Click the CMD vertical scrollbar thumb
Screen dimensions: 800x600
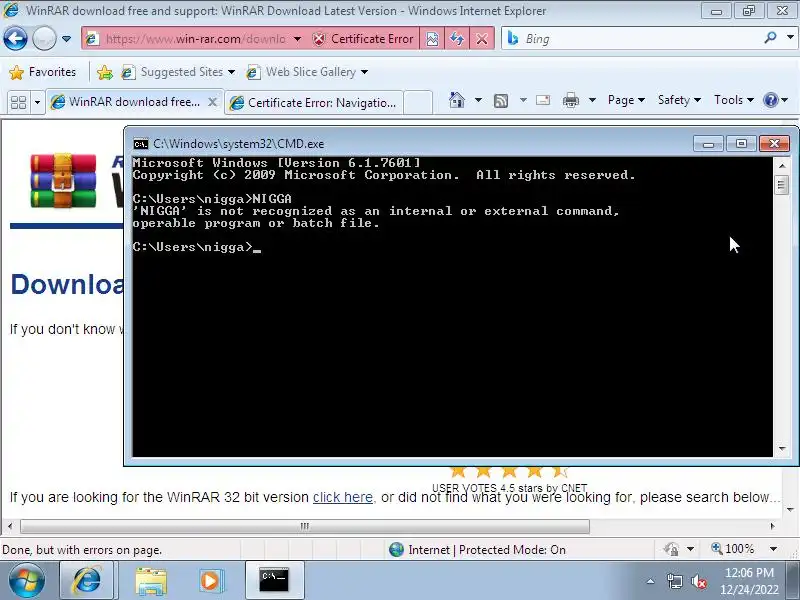click(x=782, y=185)
